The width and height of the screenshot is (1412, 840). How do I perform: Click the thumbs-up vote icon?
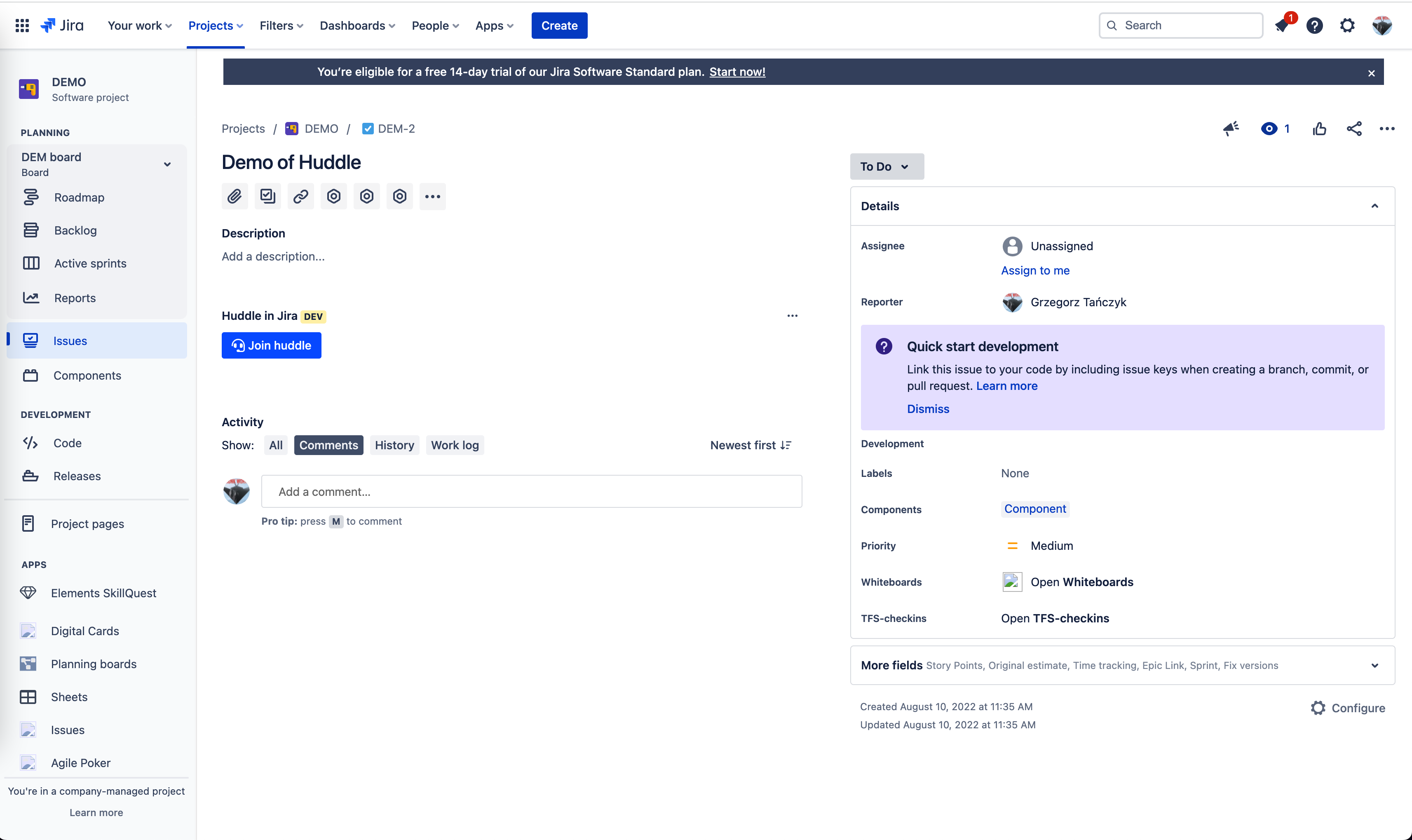point(1319,129)
